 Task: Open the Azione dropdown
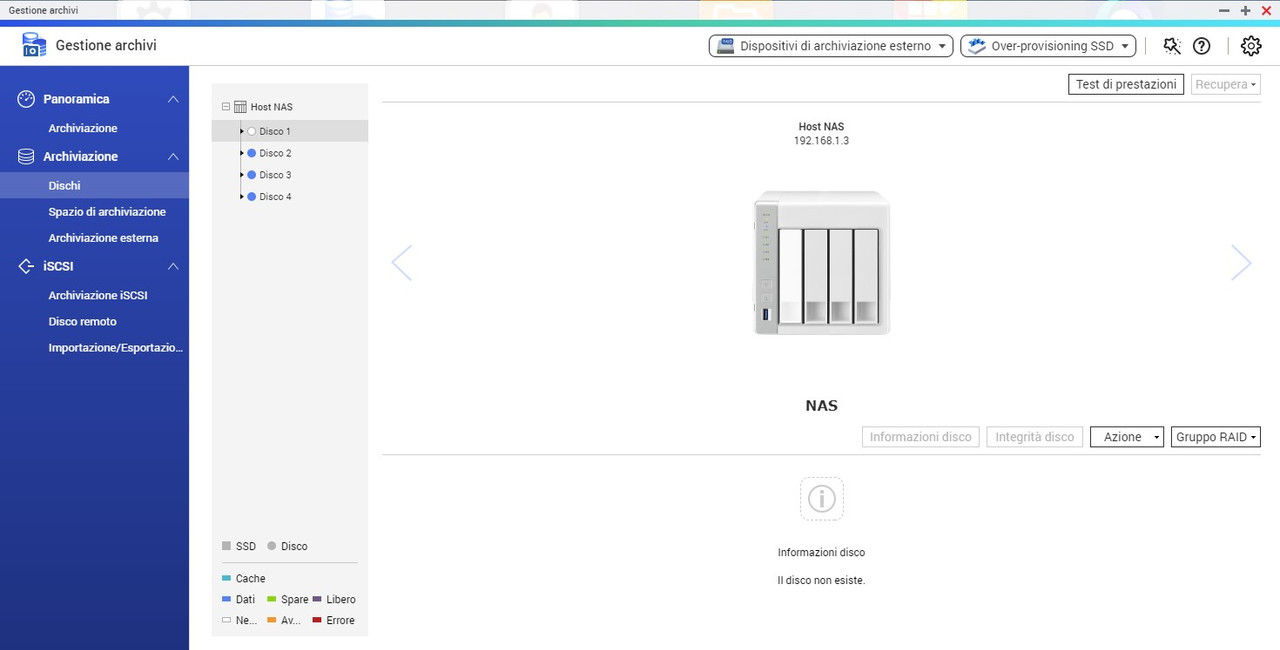pyautogui.click(x=1127, y=437)
